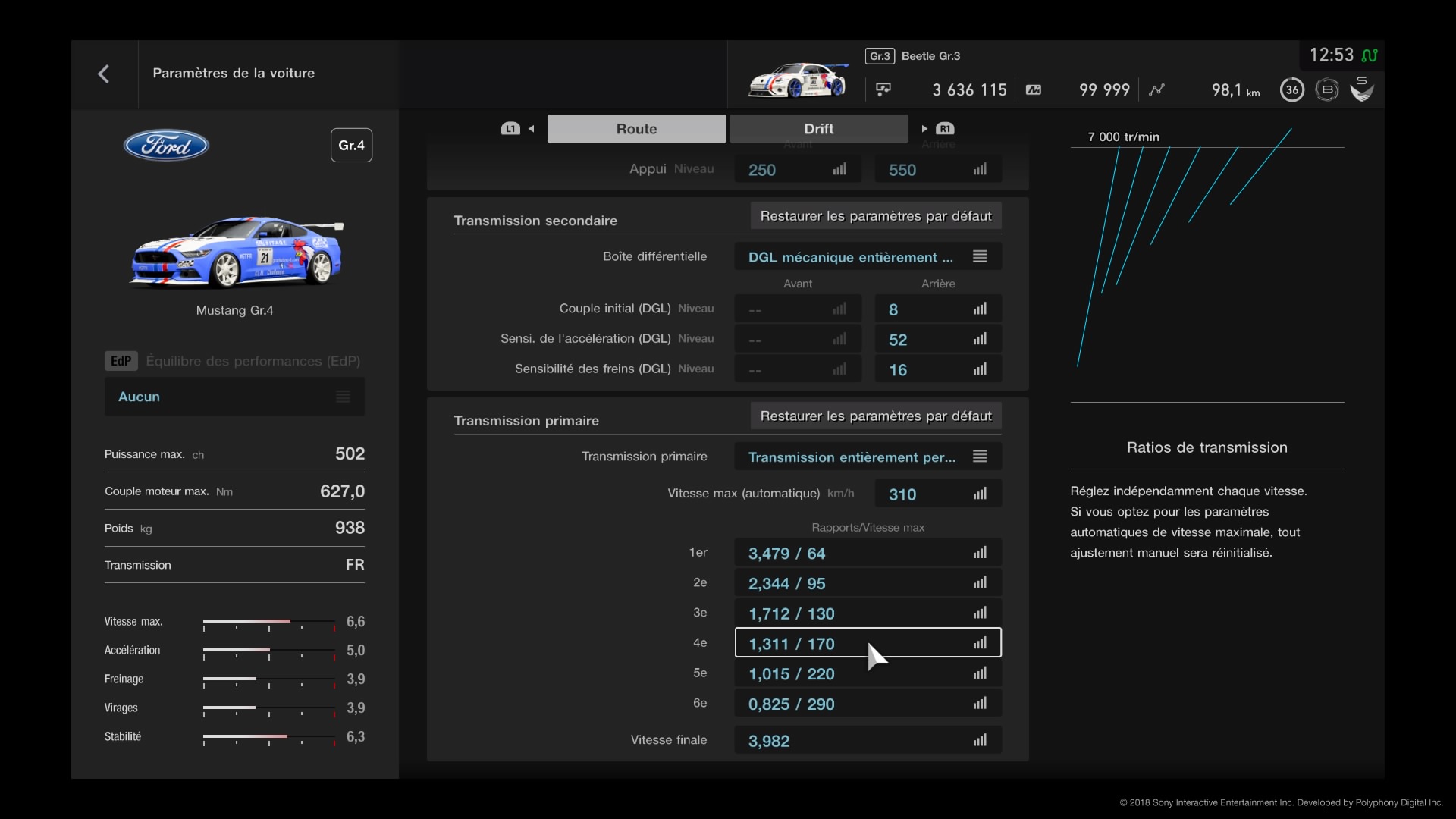Open Transmission primaire type dropdown
Viewport: 1456px width, 819px height.
point(868,457)
